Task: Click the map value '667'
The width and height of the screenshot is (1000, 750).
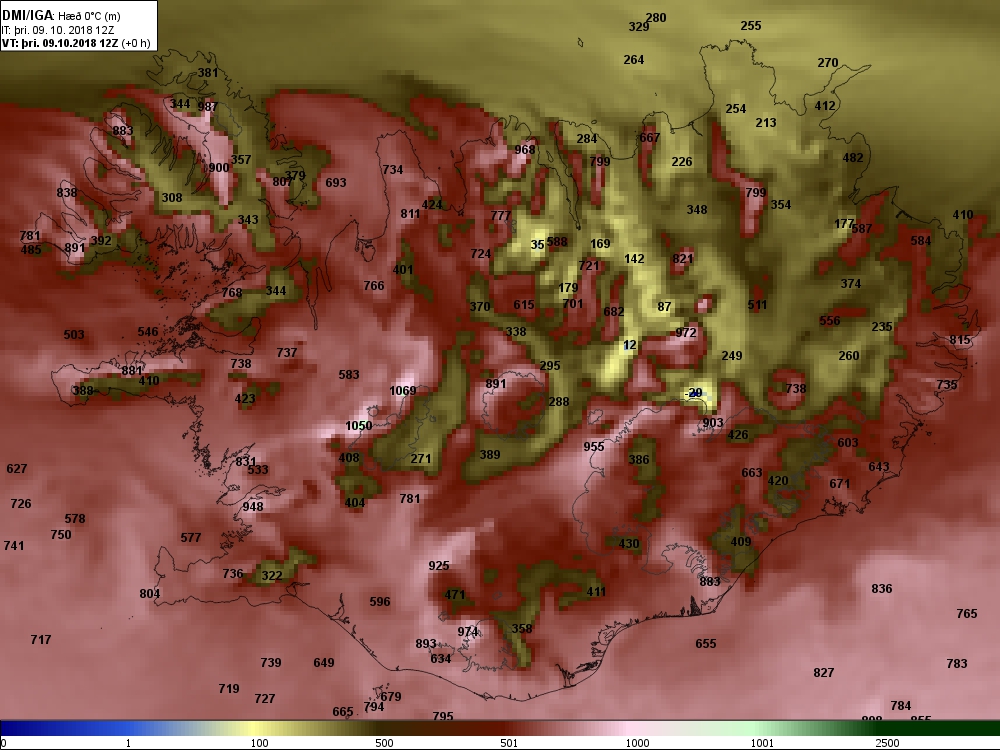Action: click(x=649, y=137)
